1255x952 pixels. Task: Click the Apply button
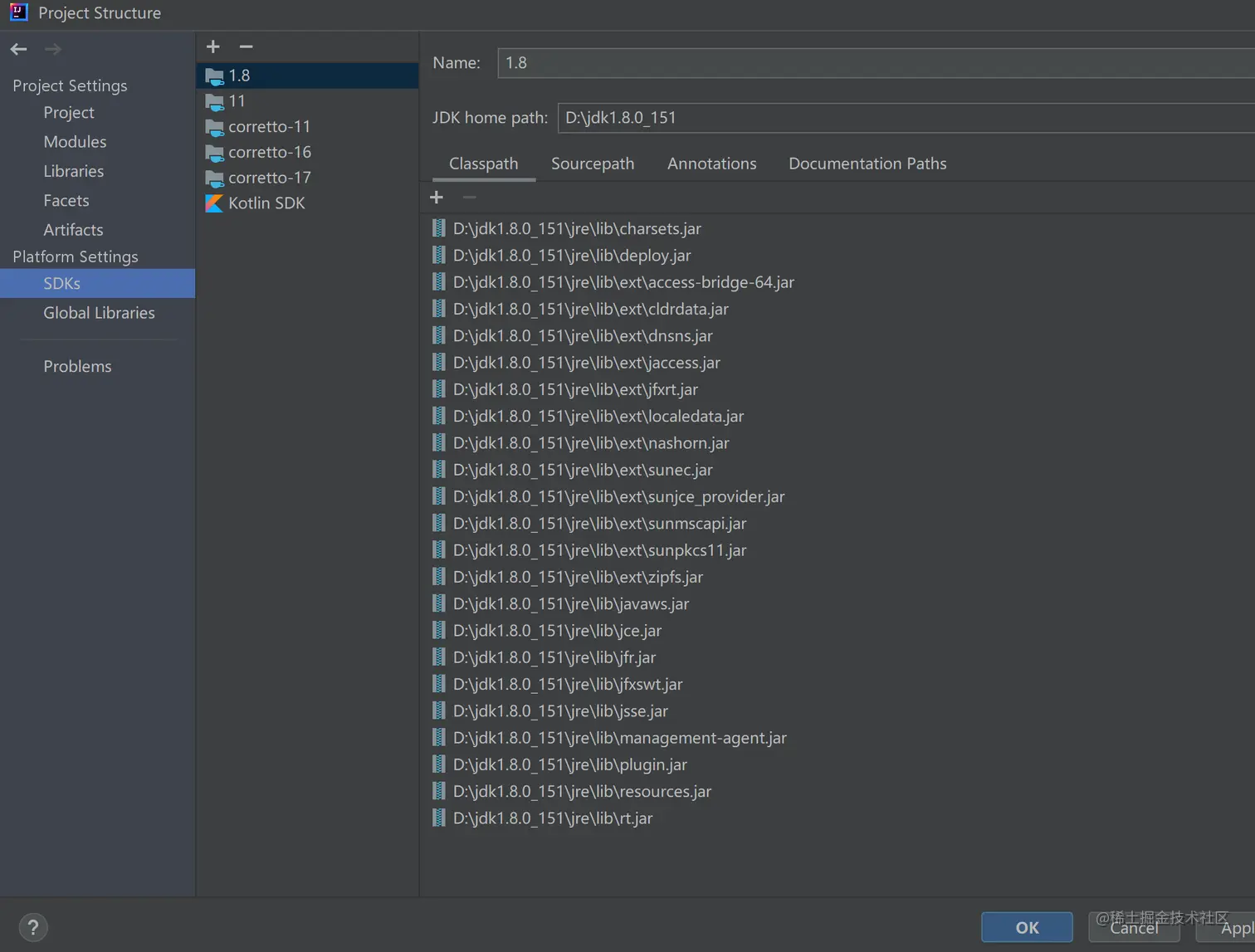tap(1225, 927)
